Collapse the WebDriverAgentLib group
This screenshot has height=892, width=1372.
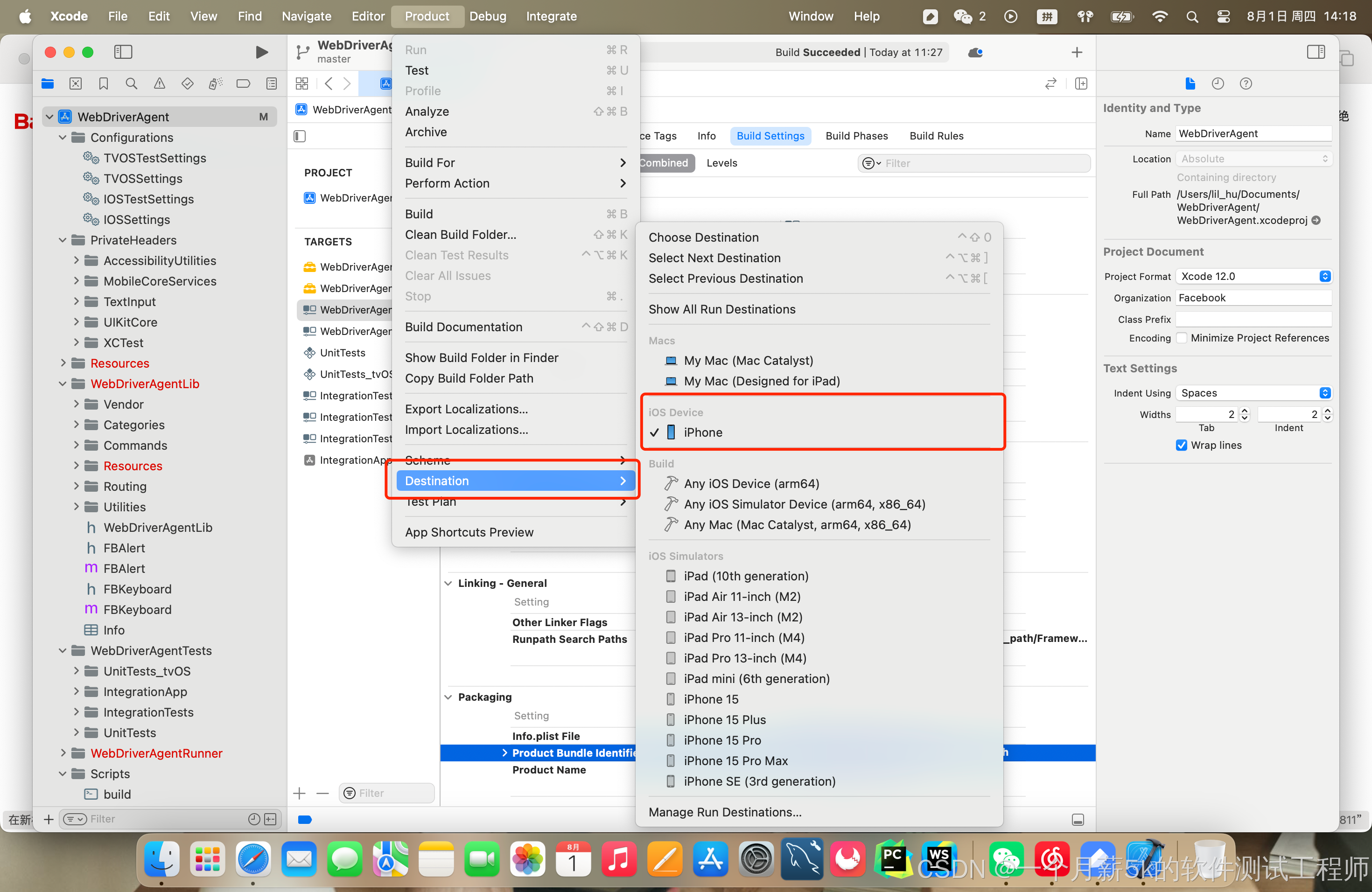coord(62,384)
